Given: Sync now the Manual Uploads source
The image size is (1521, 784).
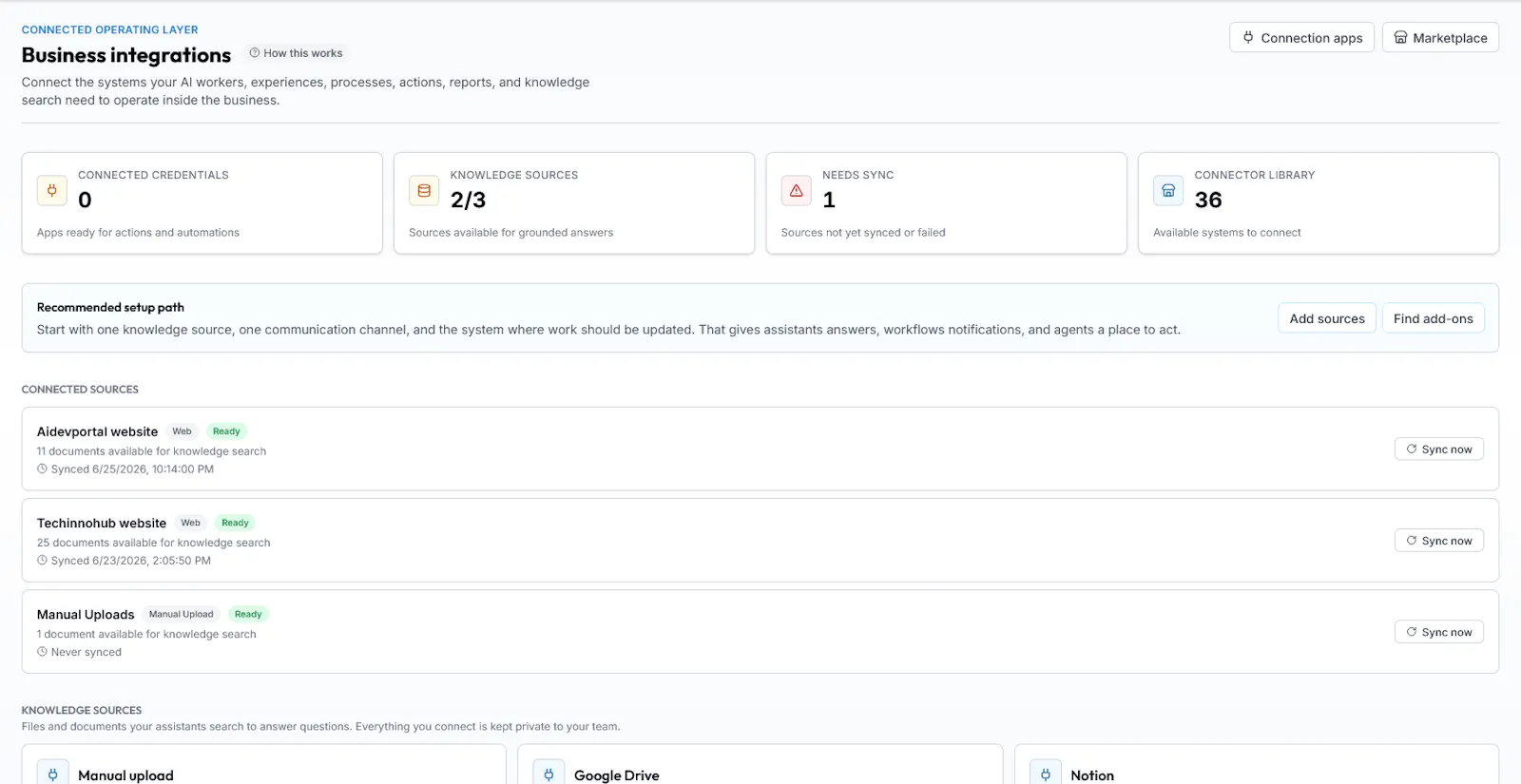Looking at the screenshot, I should [1438, 631].
